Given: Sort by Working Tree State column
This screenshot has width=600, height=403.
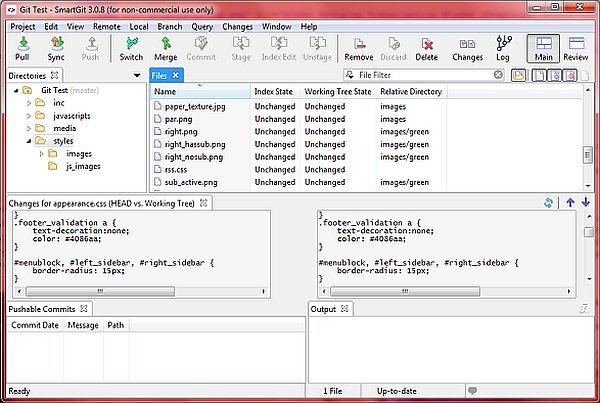Looking at the screenshot, I should click(x=338, y=92).
